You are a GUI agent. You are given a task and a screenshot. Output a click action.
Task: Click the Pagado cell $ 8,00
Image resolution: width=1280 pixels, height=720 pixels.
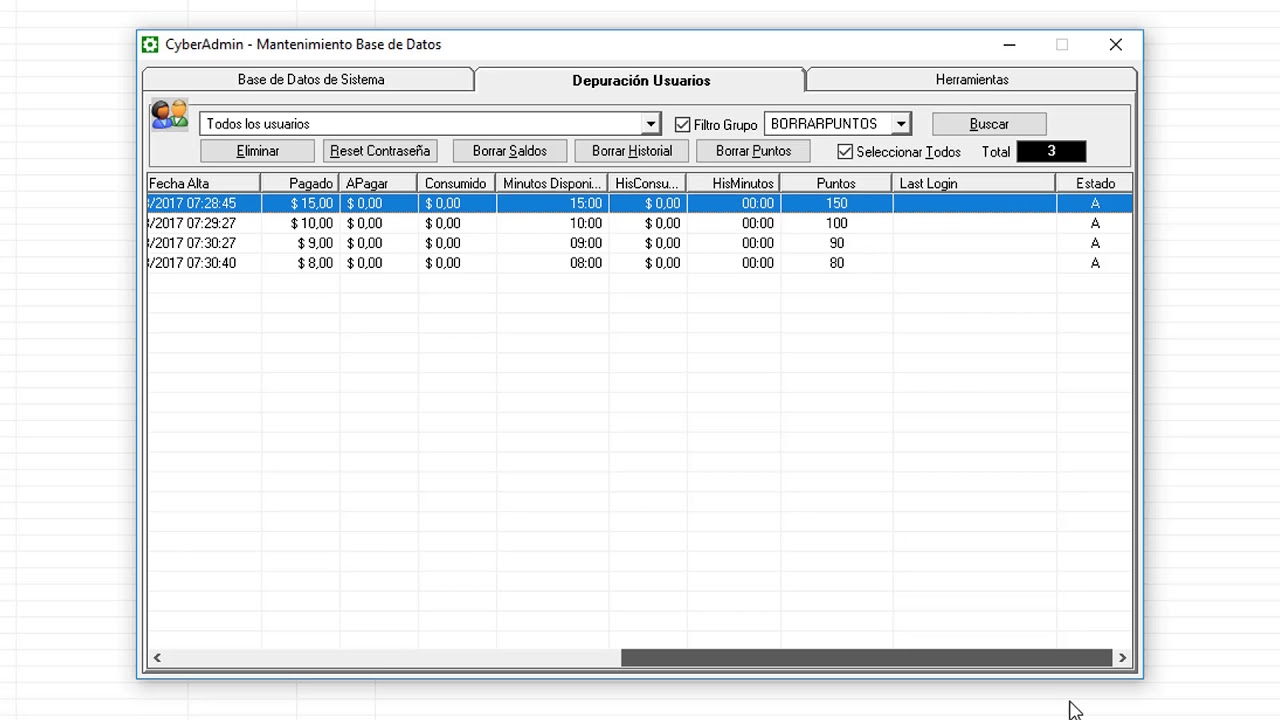click(x=300, y=264)
